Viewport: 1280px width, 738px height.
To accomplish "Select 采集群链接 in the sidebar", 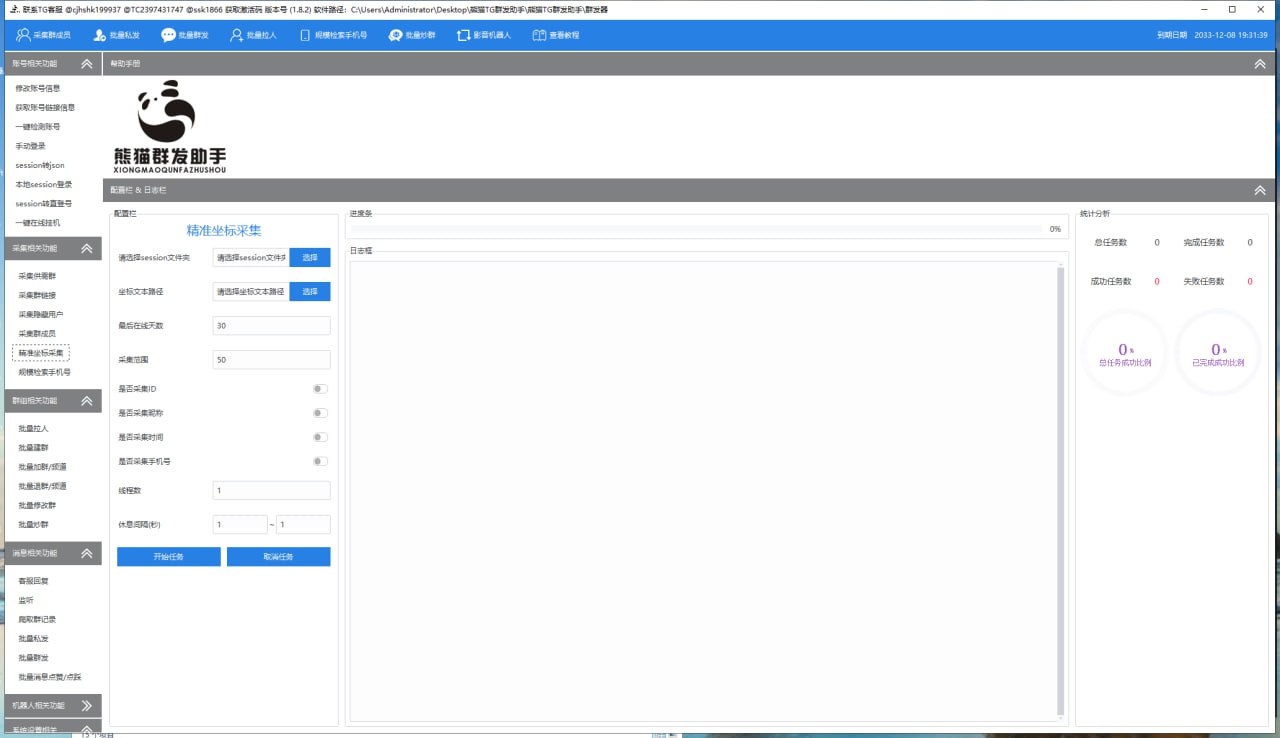I will pyautogui.click(x=37, y=295).
